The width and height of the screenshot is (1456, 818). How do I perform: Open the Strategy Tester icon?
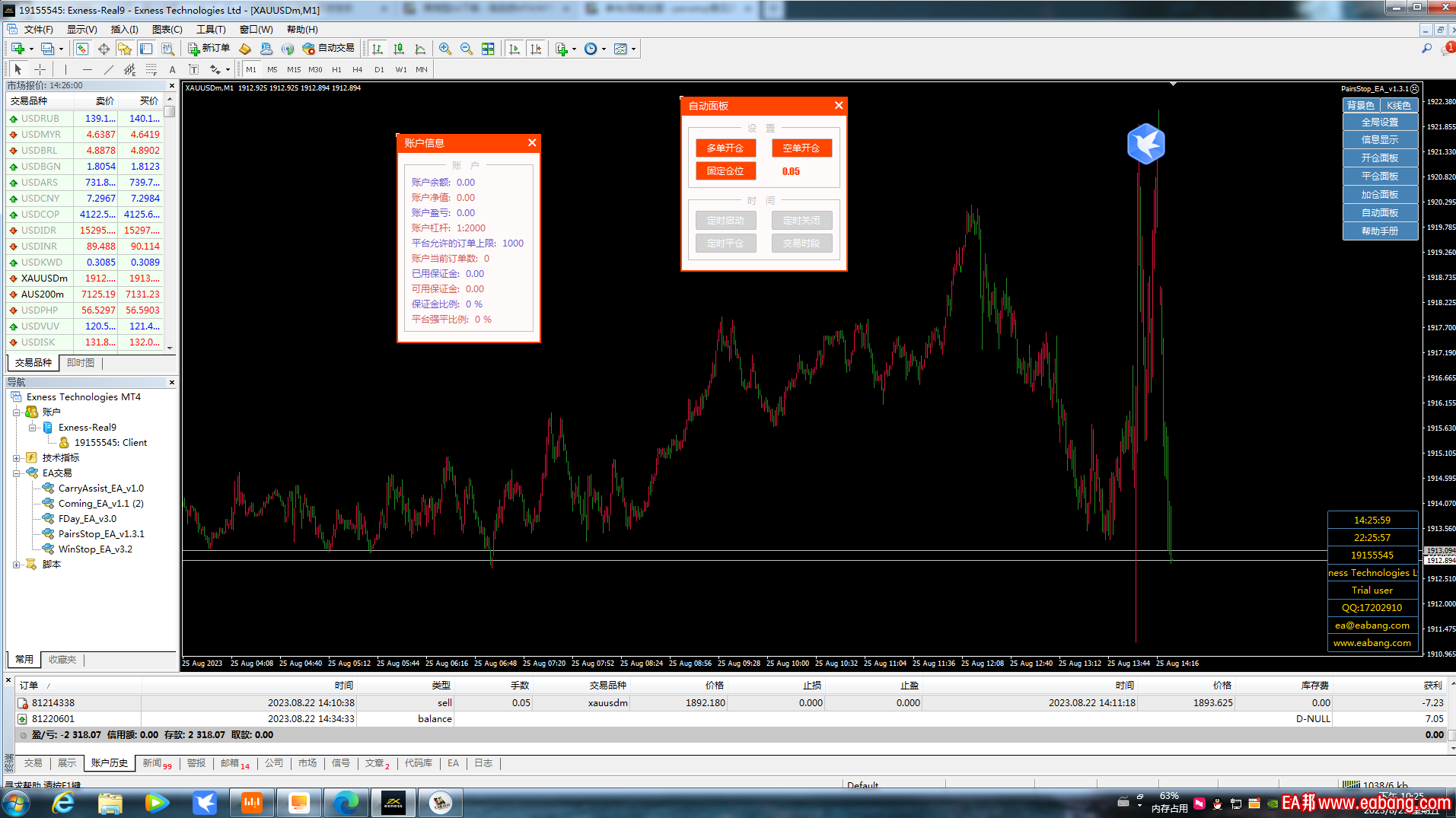(x=167, y=49)
